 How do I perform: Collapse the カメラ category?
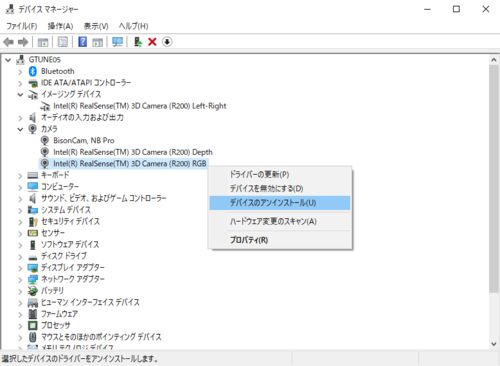click(20, 129)
